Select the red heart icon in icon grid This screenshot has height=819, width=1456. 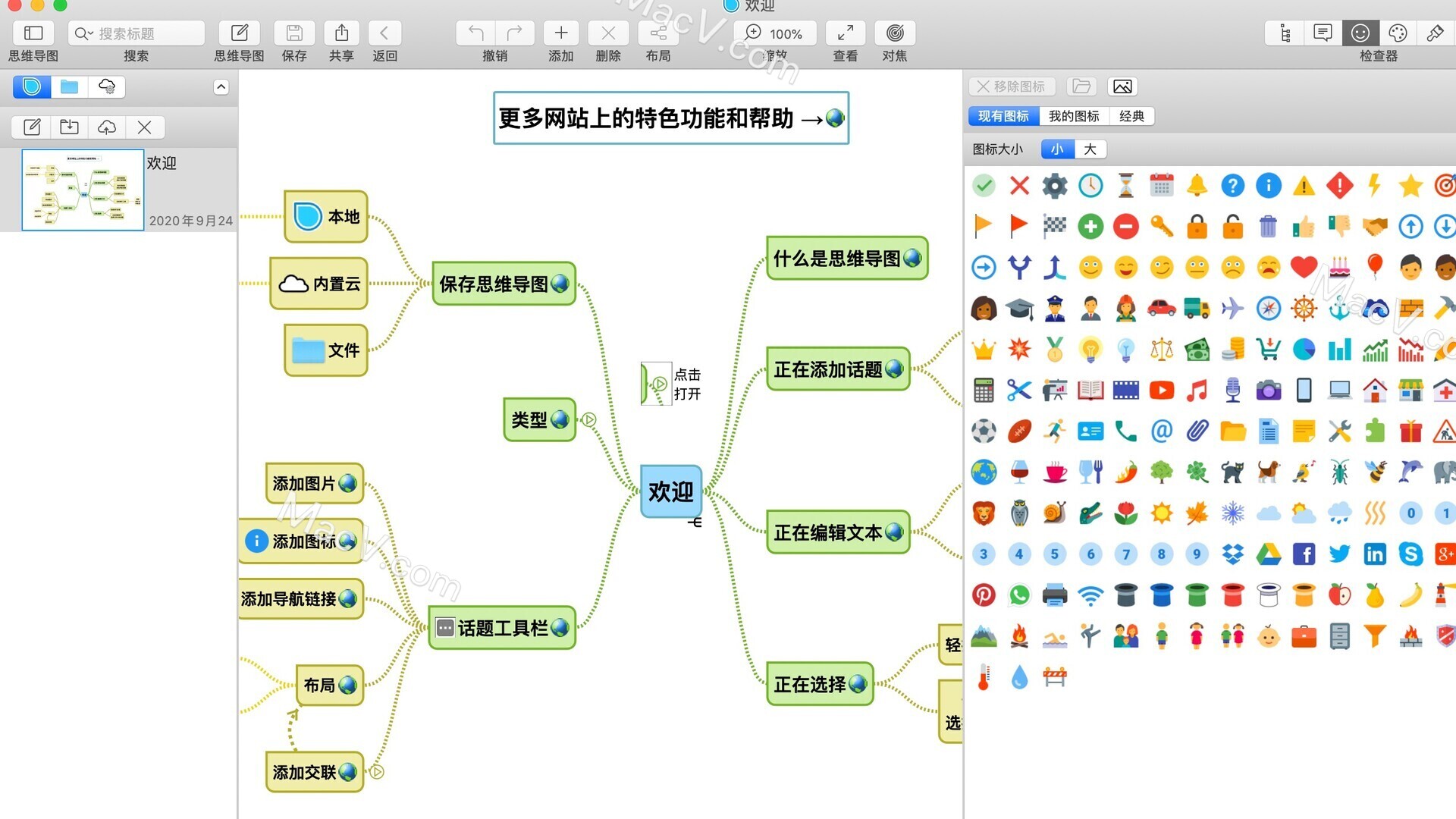[1304, 267]
